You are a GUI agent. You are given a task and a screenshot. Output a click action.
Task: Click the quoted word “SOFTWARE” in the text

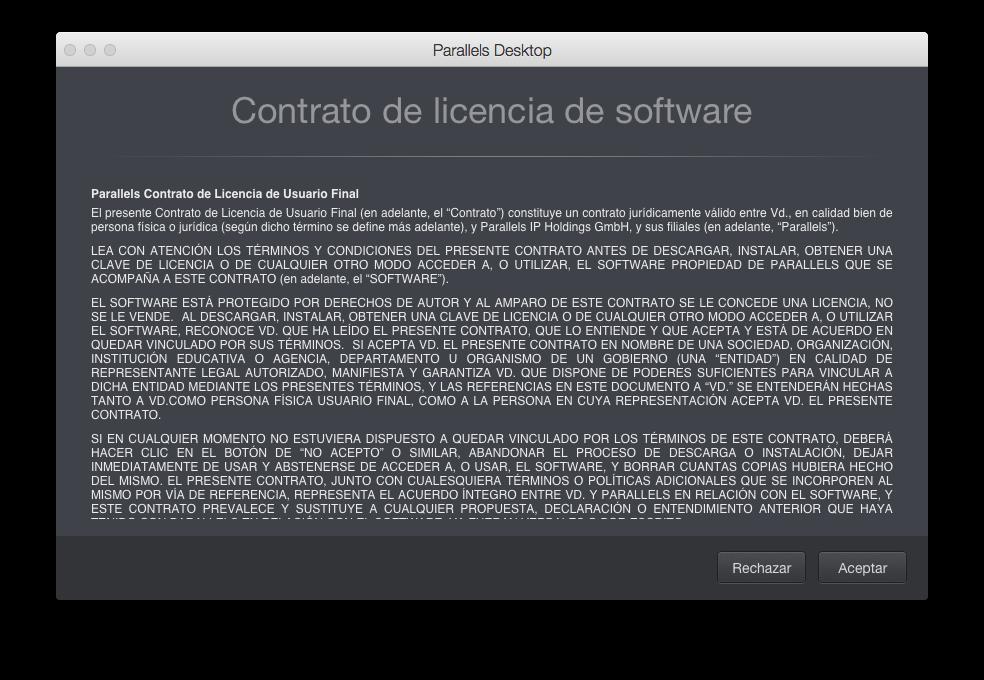pos(404,279)
